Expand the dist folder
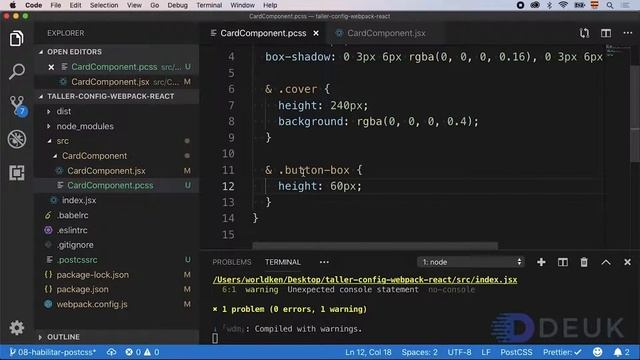The height and width of the screenshot is (360, 640). tap(63, 111)
